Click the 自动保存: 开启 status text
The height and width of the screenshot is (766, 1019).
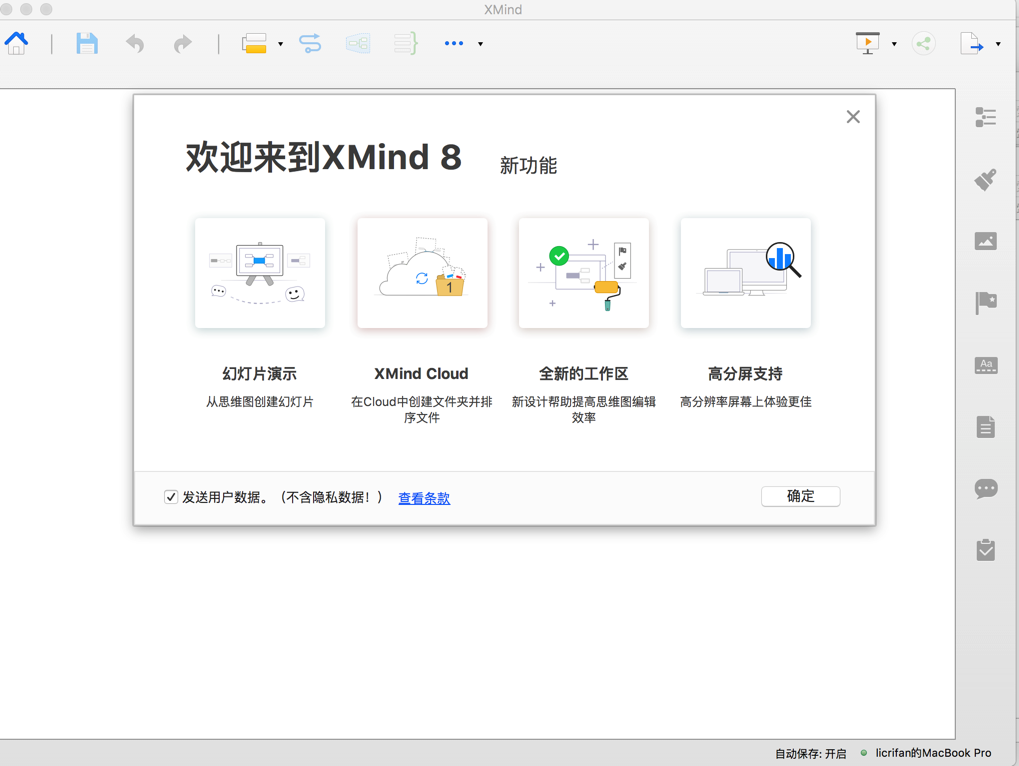point(810,754)
